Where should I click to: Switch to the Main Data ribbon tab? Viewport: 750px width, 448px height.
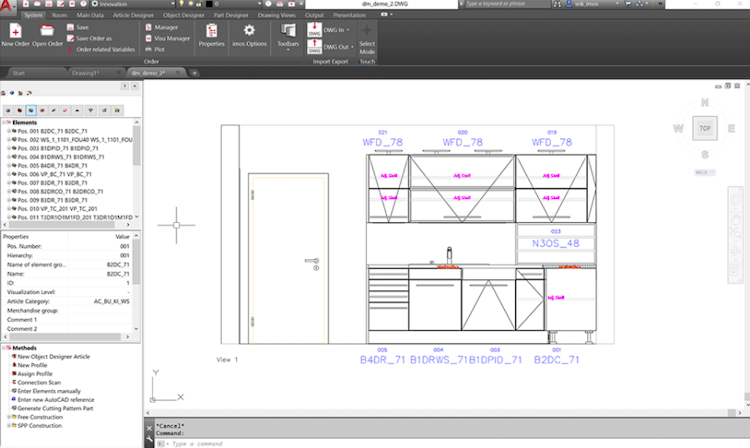coord(90,15)
